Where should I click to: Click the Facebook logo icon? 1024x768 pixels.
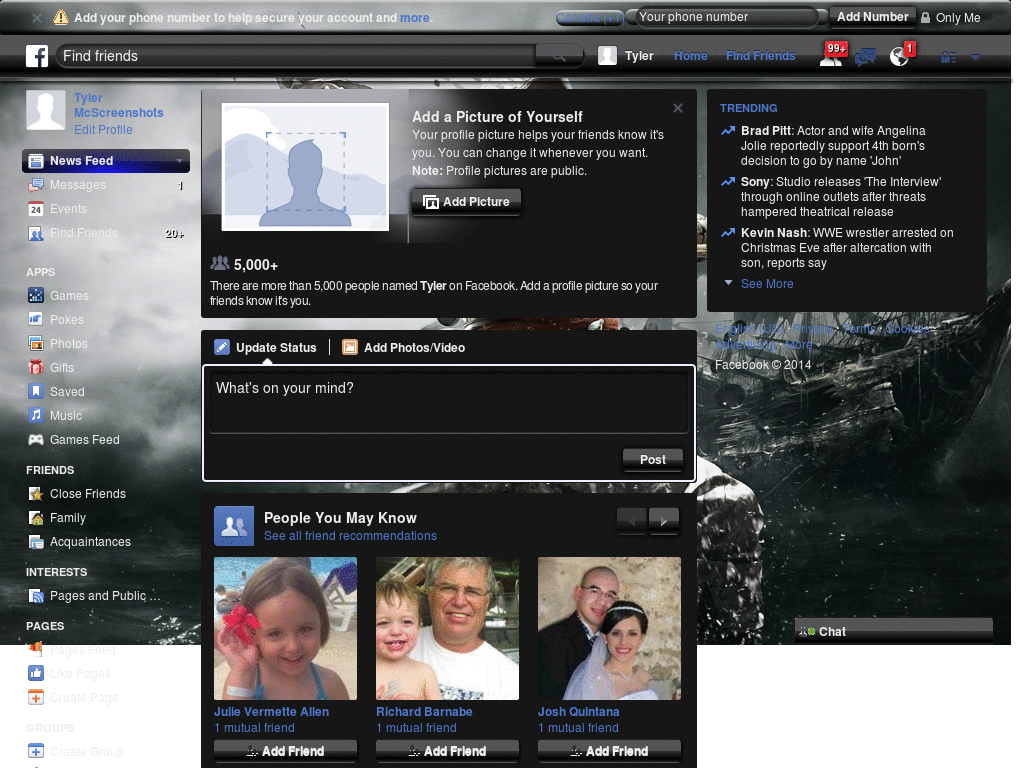point(37,56)
